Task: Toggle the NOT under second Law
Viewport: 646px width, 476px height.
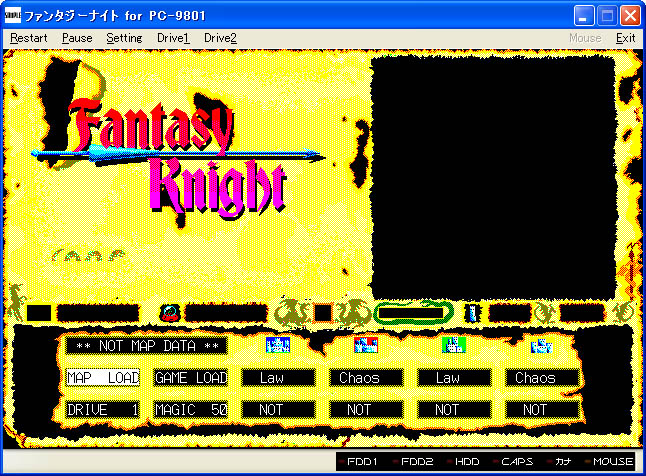Action: click(x=454, y=410)
